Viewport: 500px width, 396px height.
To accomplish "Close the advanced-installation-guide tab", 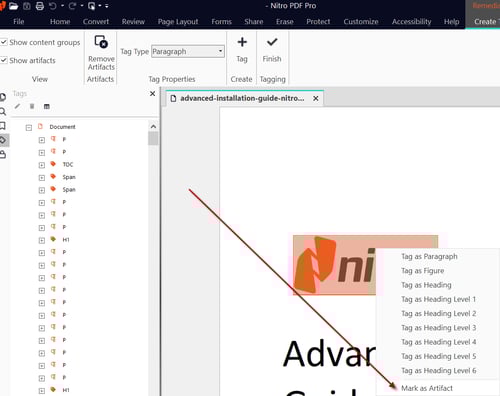I will click(x=316, y=98).
